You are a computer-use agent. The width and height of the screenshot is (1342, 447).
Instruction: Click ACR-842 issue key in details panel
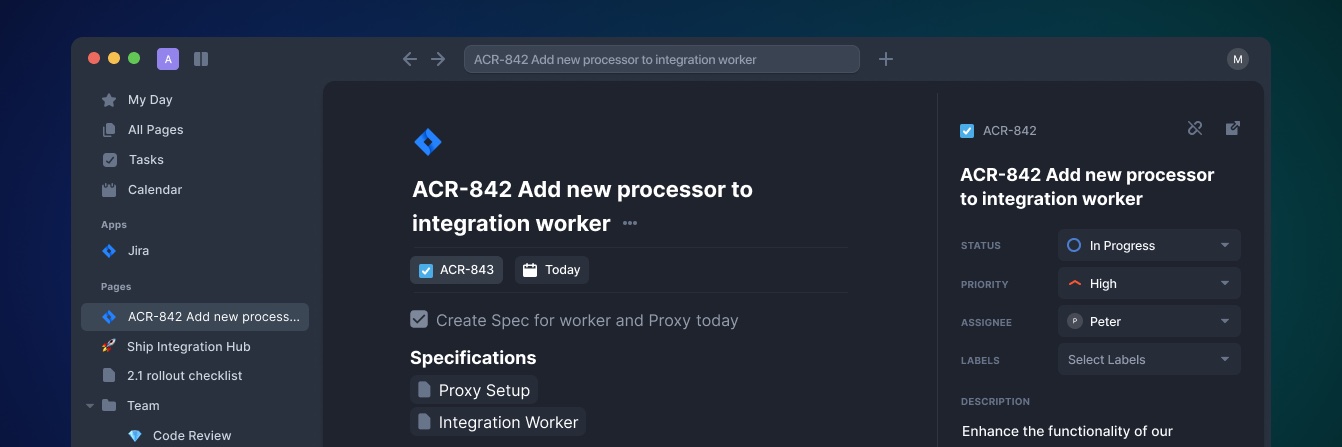pos(1010,131)
